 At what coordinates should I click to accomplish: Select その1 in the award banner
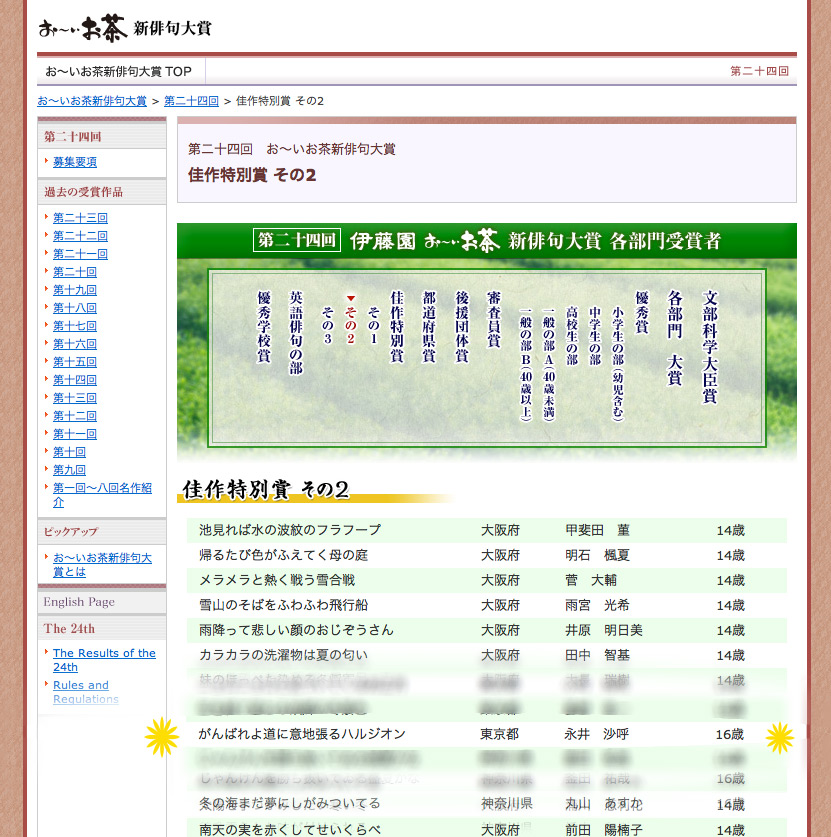pos(374,325)
